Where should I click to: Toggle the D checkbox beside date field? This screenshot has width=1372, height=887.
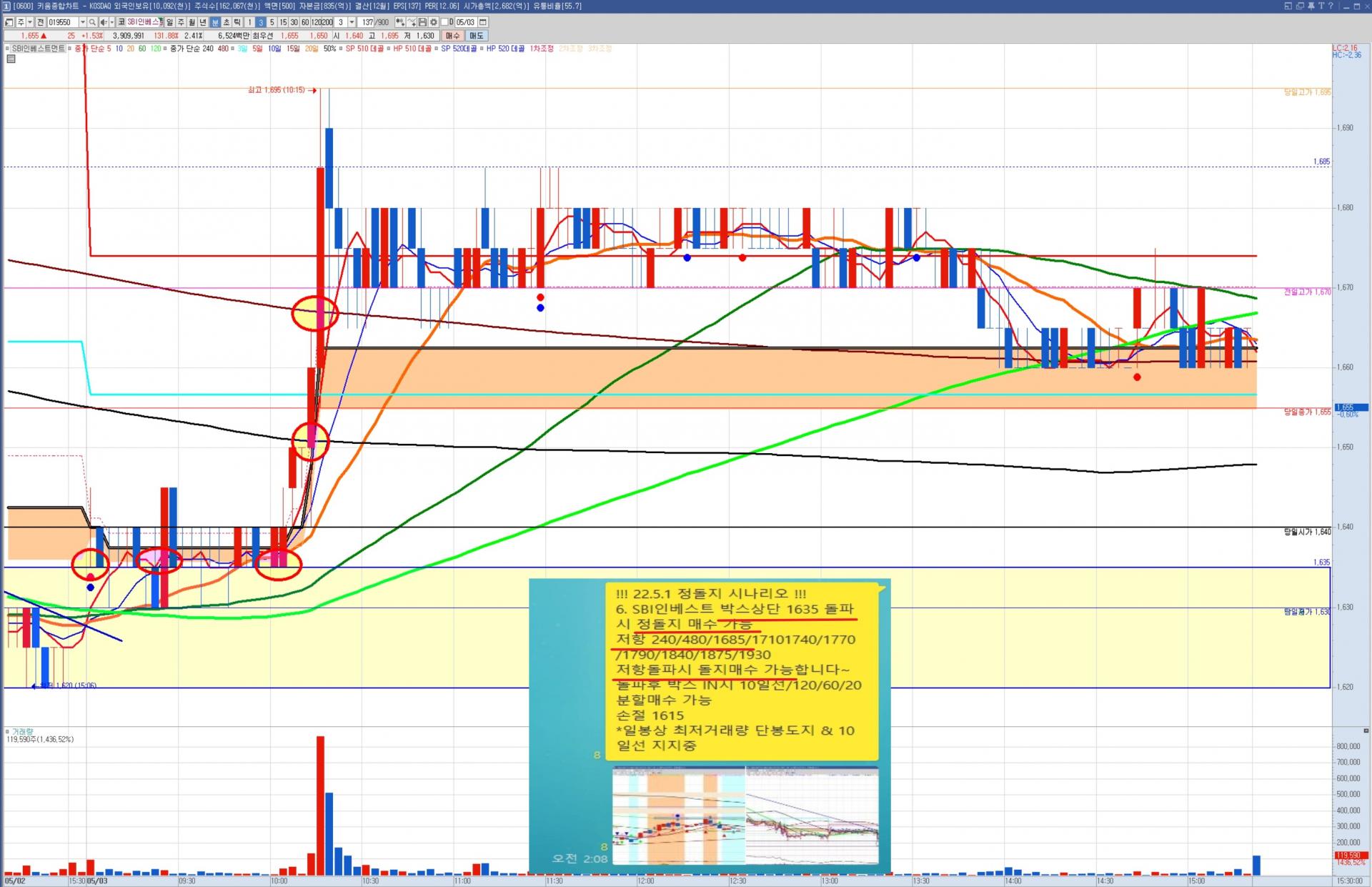[444, 22]
